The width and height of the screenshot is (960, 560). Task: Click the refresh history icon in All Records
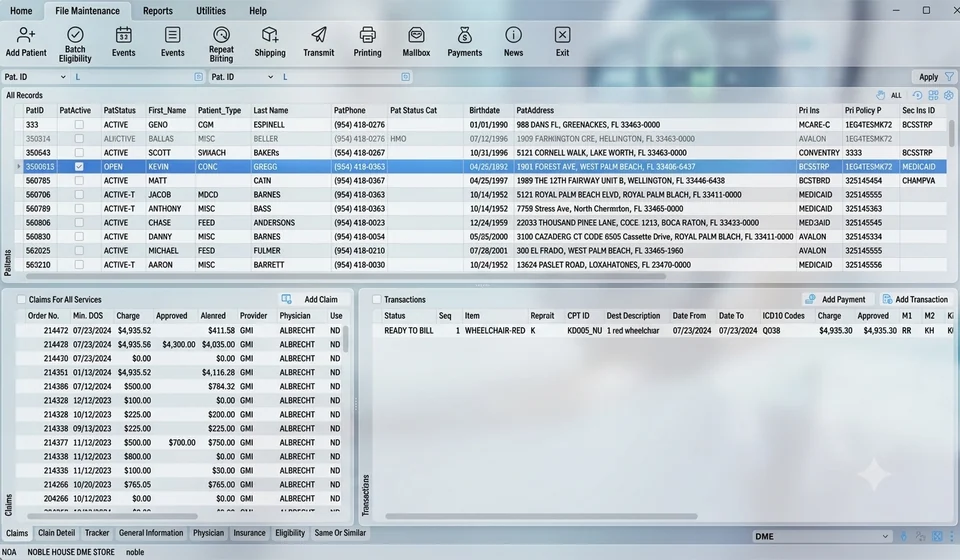point(917,95)
